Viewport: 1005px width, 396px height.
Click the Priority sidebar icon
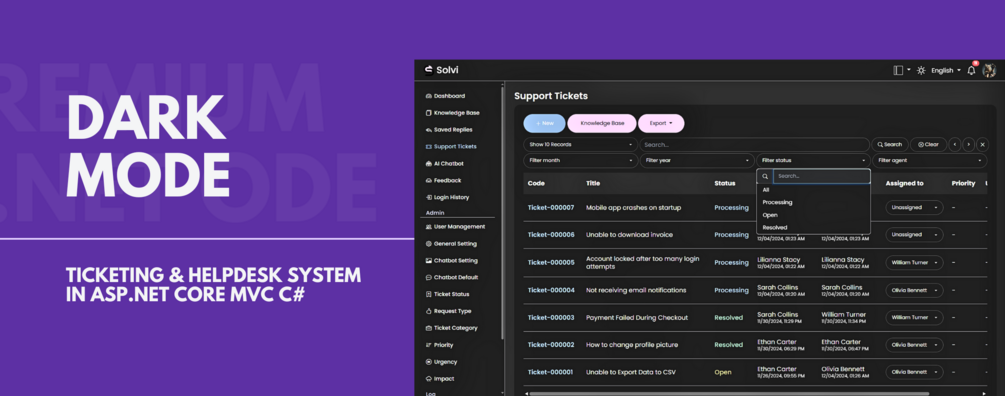click(429, 345)
